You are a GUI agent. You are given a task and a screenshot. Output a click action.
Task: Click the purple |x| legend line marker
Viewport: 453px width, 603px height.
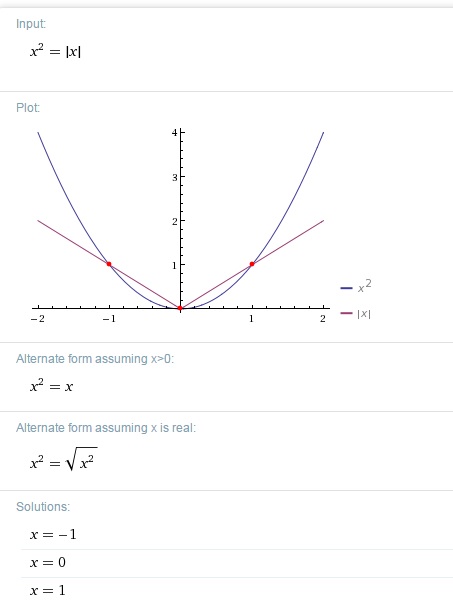coord(346,313)
